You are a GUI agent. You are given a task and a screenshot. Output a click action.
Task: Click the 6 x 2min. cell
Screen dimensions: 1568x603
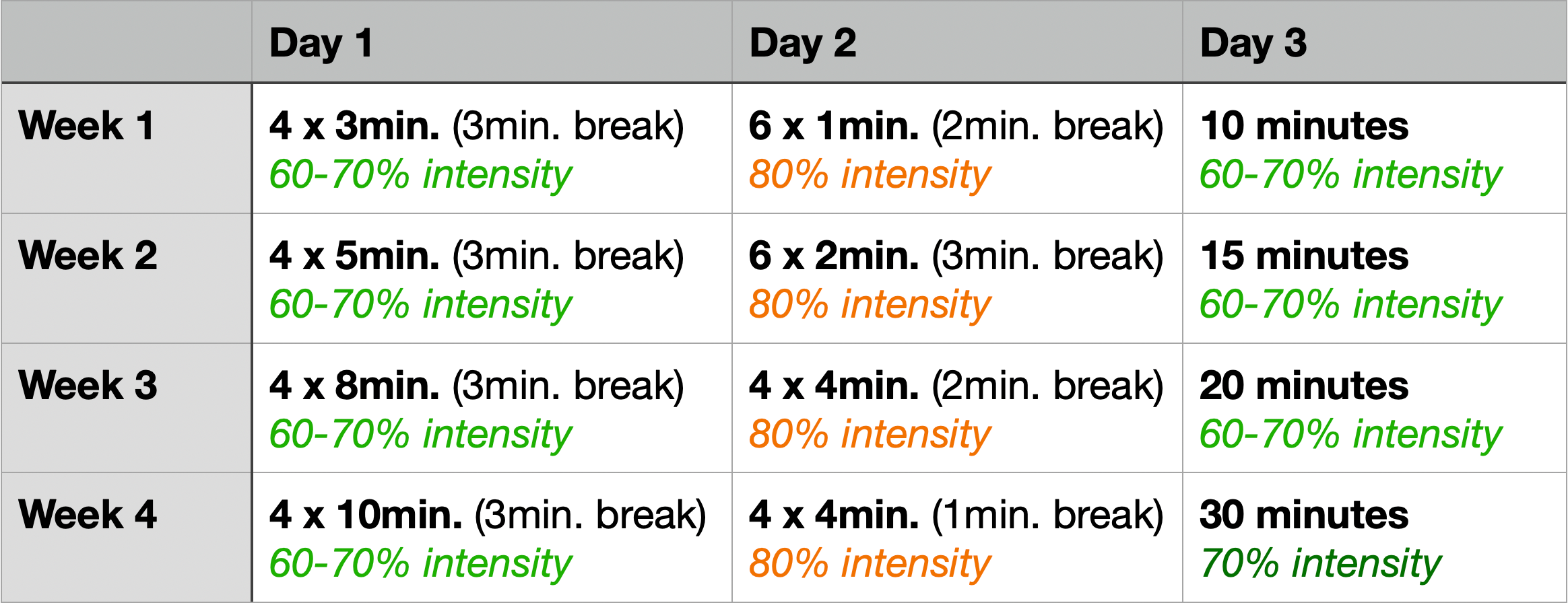pyautogui.click(x=957, y=279)
